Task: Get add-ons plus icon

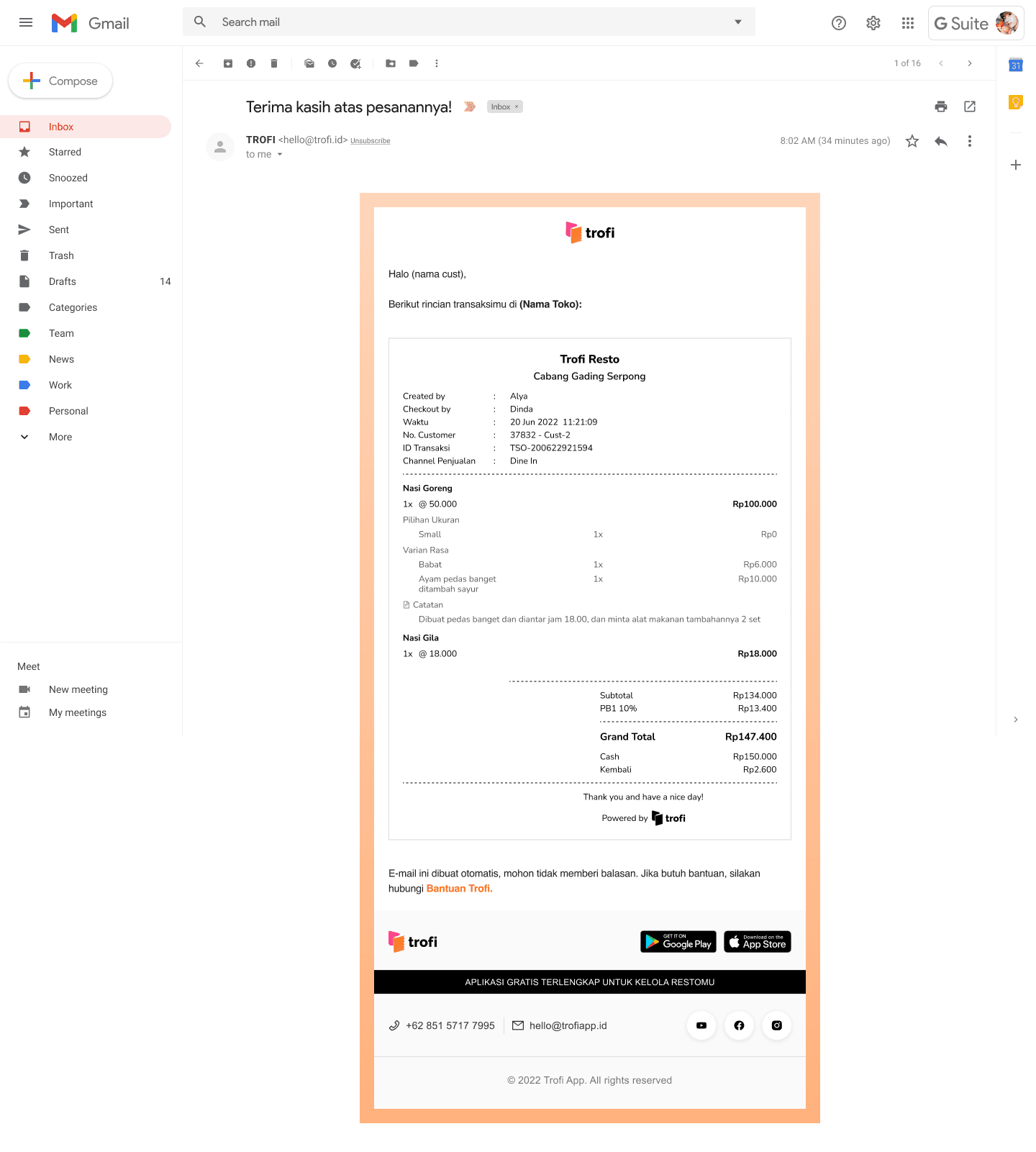Action: 1016,165
